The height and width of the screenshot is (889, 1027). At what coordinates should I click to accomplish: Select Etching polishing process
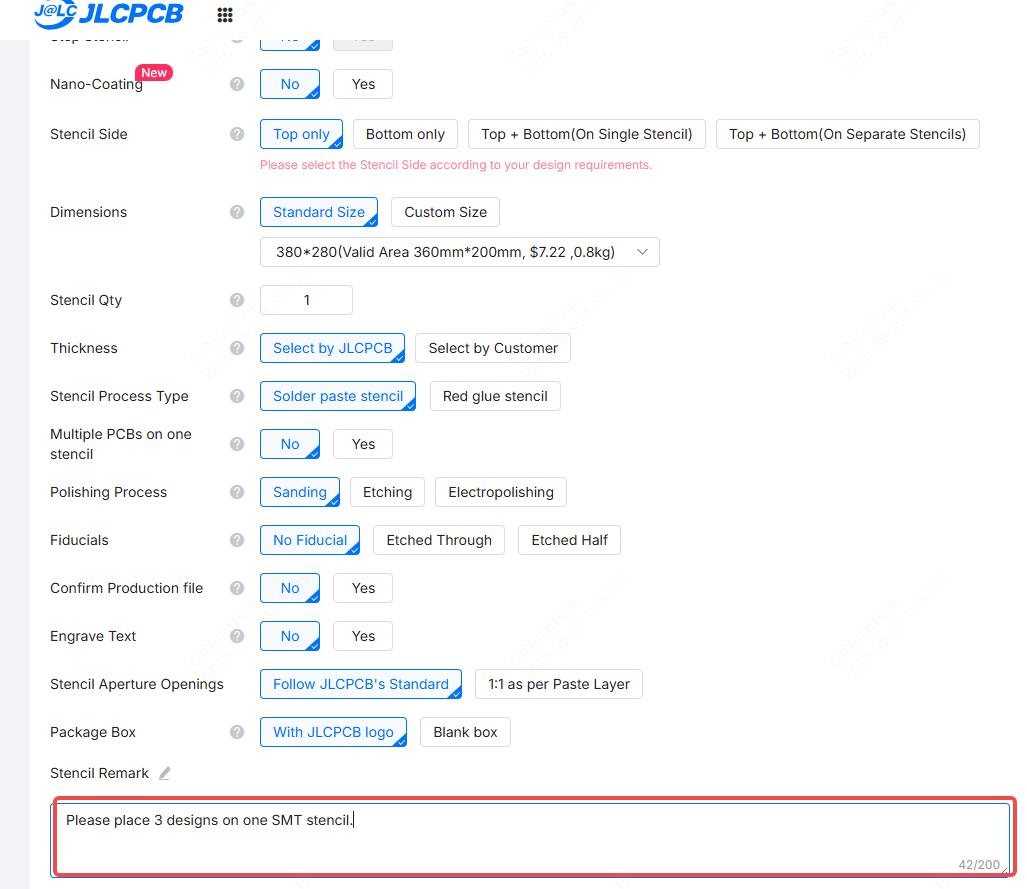coord(388,492)
